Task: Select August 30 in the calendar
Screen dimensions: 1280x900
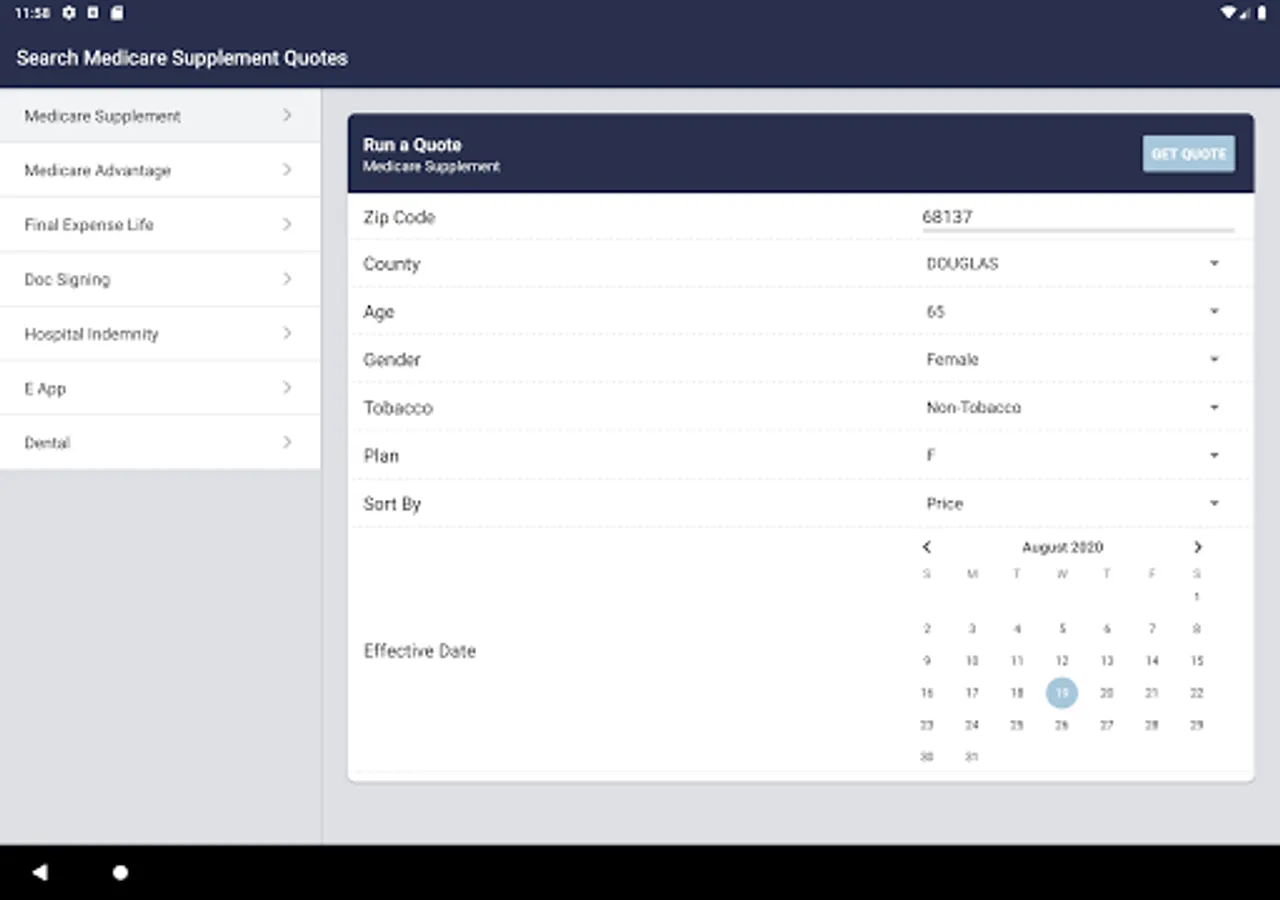Action: (x=927, y=757)
